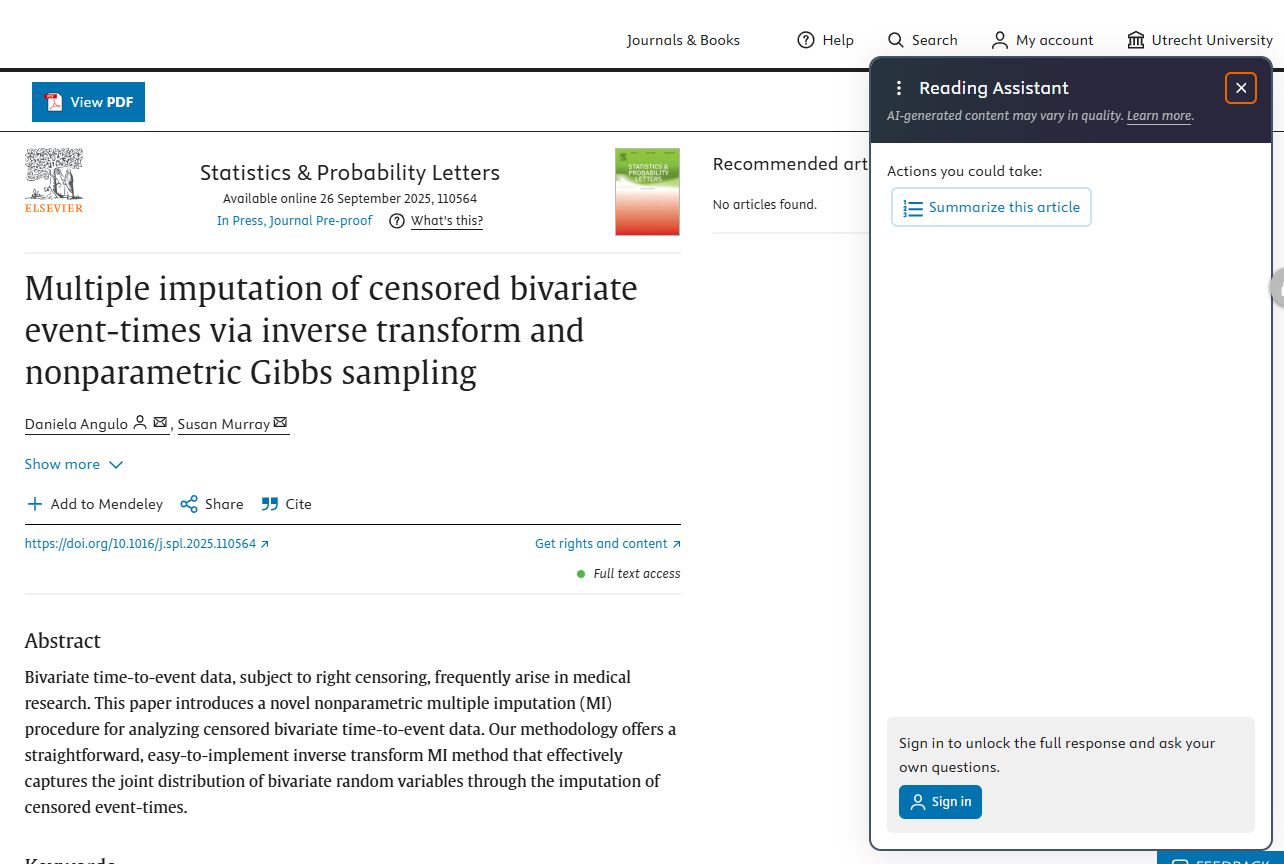
Task: Close the Reading Assistant panel
Action: [1241, 88]
